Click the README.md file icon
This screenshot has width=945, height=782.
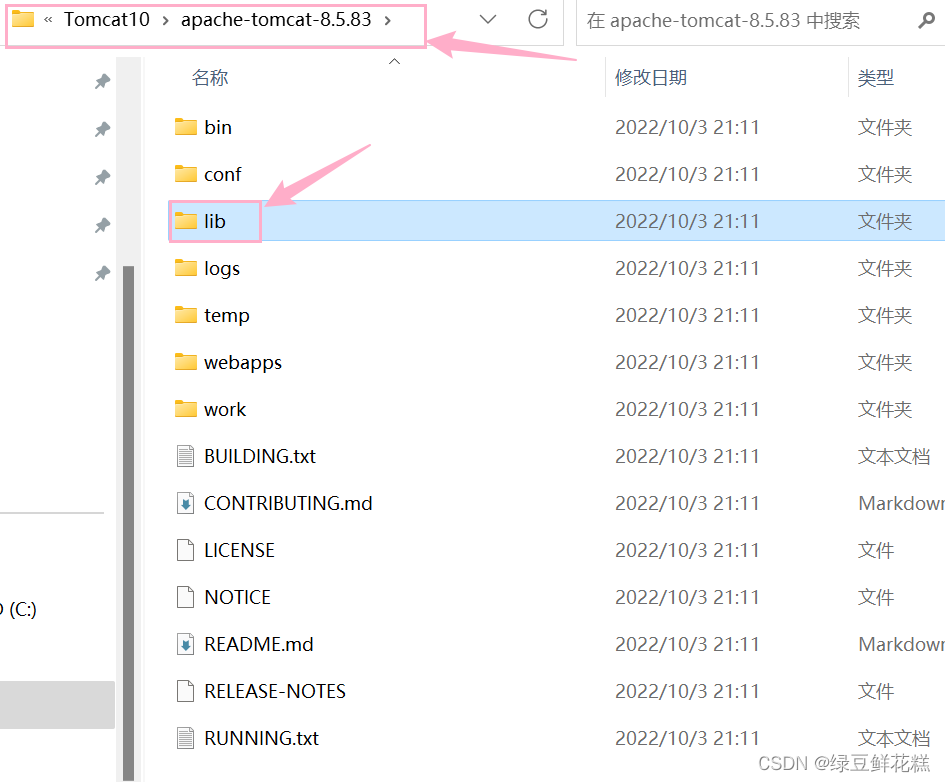[186, 644]
